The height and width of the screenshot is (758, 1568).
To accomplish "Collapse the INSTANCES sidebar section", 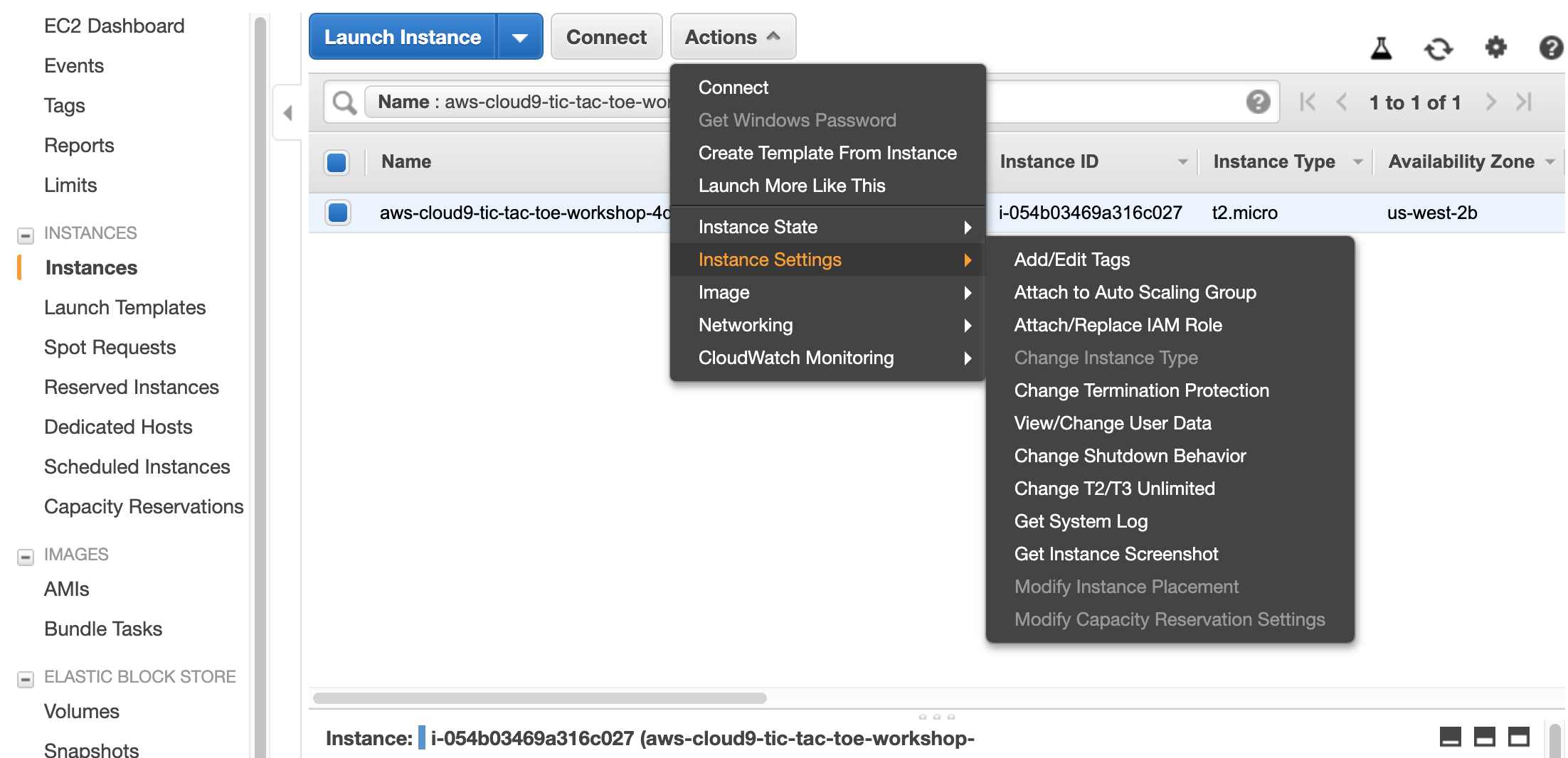I will (x=26, y=235).
